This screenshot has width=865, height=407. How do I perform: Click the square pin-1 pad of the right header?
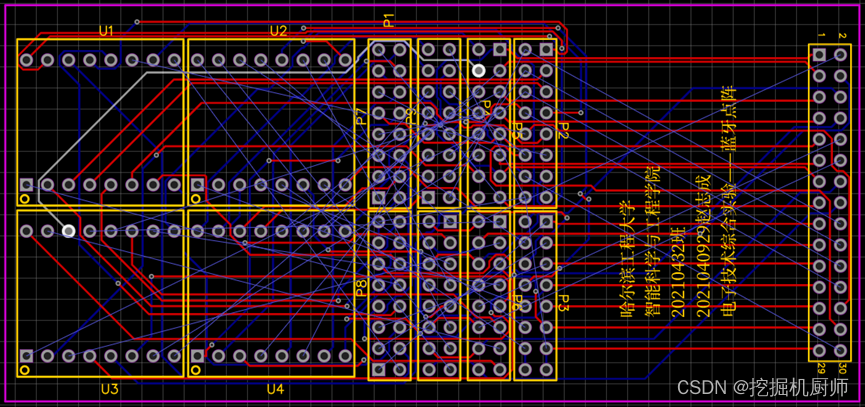[819, 55]
